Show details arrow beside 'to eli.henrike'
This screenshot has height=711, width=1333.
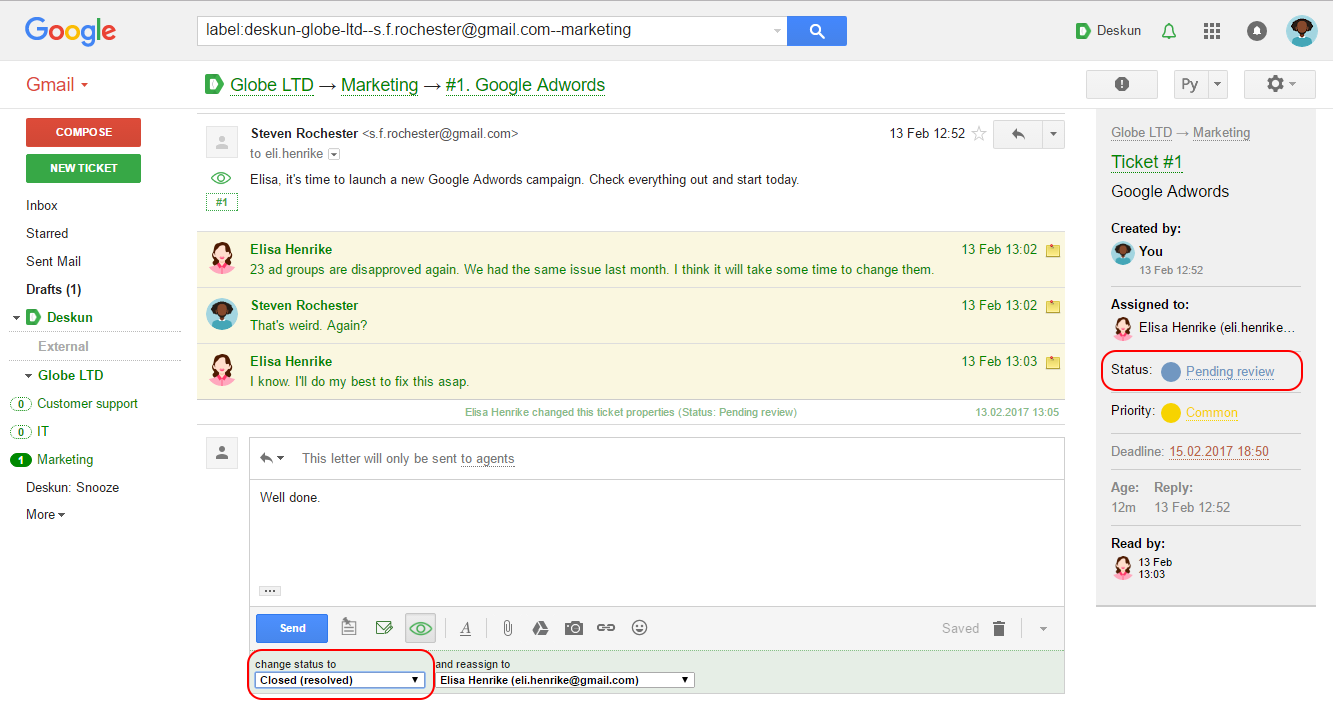[334, 154]
